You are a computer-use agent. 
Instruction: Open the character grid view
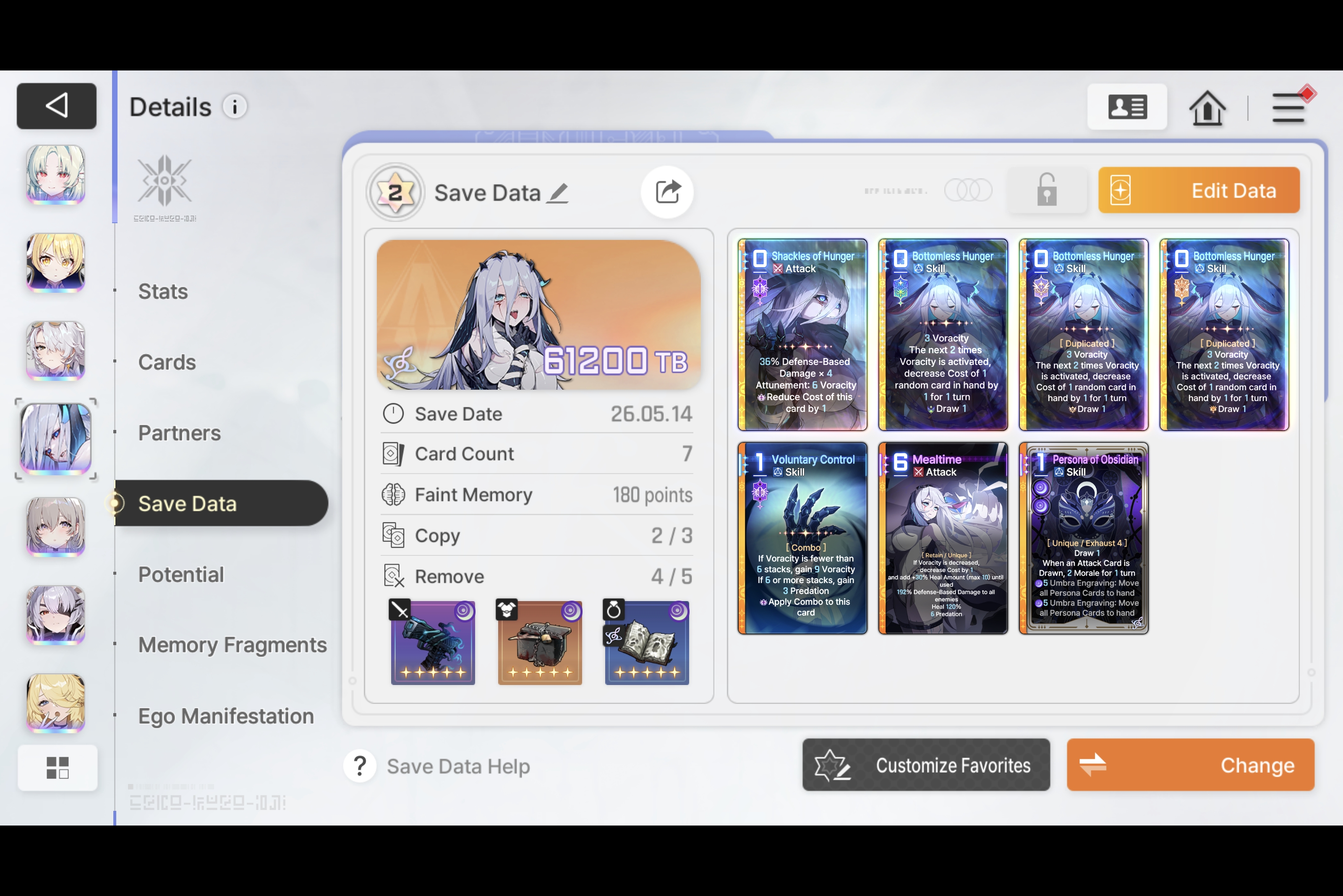[57, 767]
